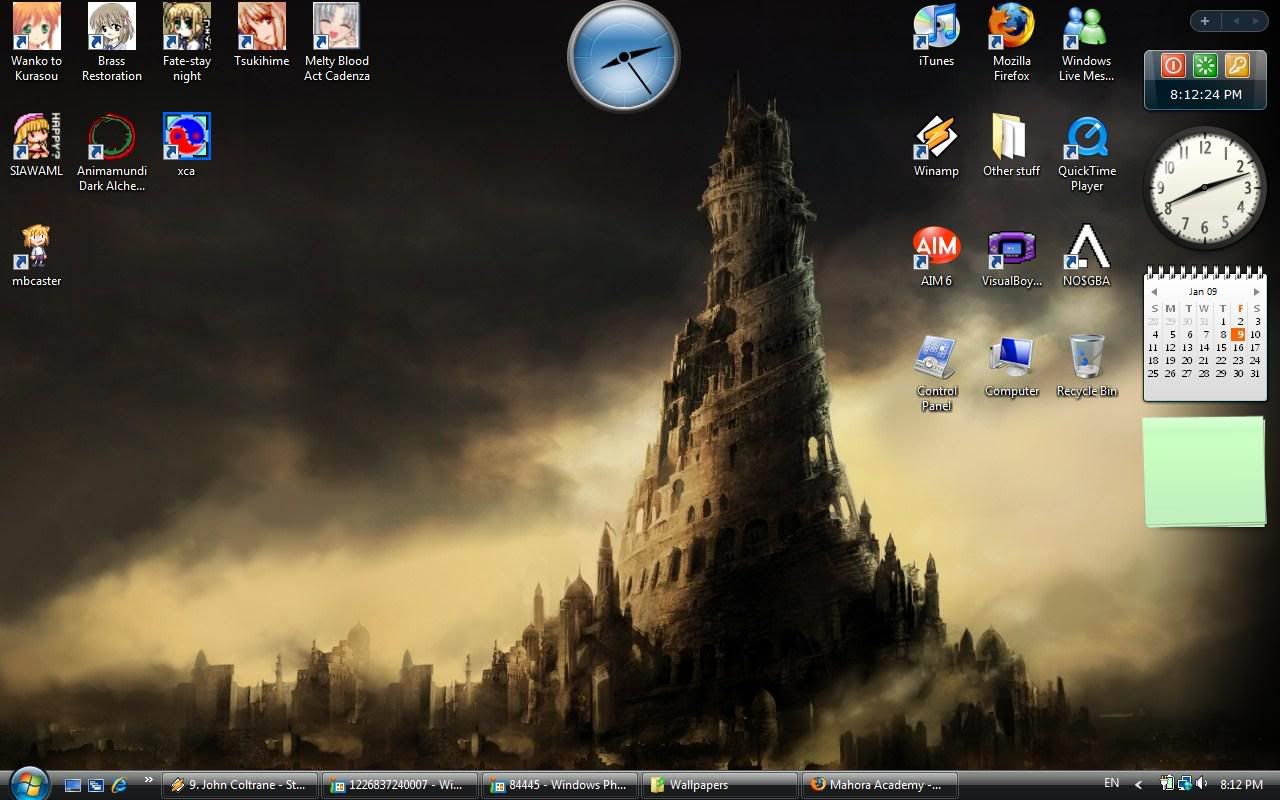Click the green standby gadget button
Screen dimensions: 1280x800
(x=1205, y=66)
